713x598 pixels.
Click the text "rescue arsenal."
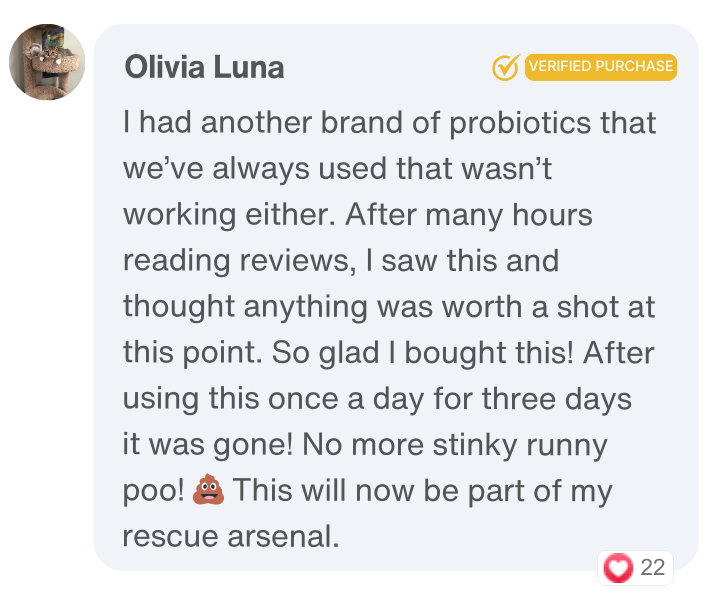(x=231, y=536)
